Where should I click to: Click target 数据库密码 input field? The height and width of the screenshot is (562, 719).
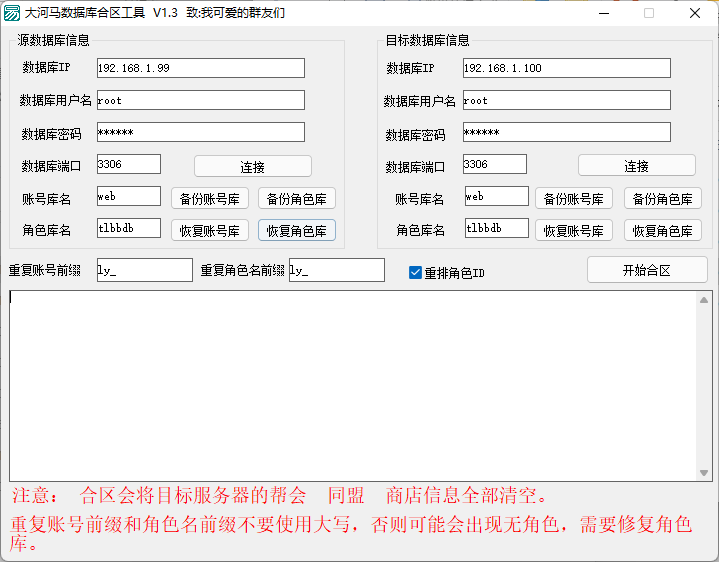coord(566,133)
